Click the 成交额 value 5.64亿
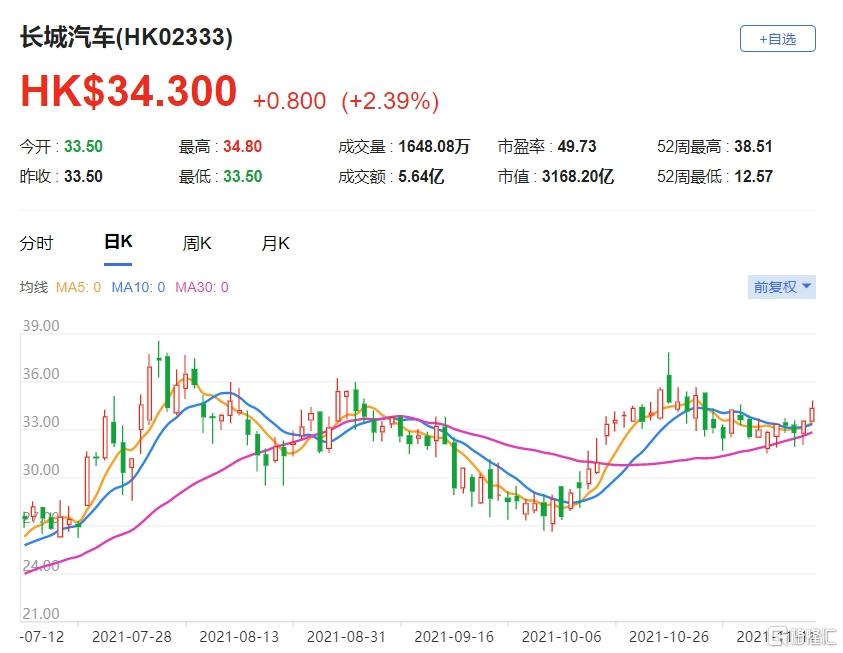Viewport: 843px width, 653px height. pyautogui.click(x=421, y=176)
